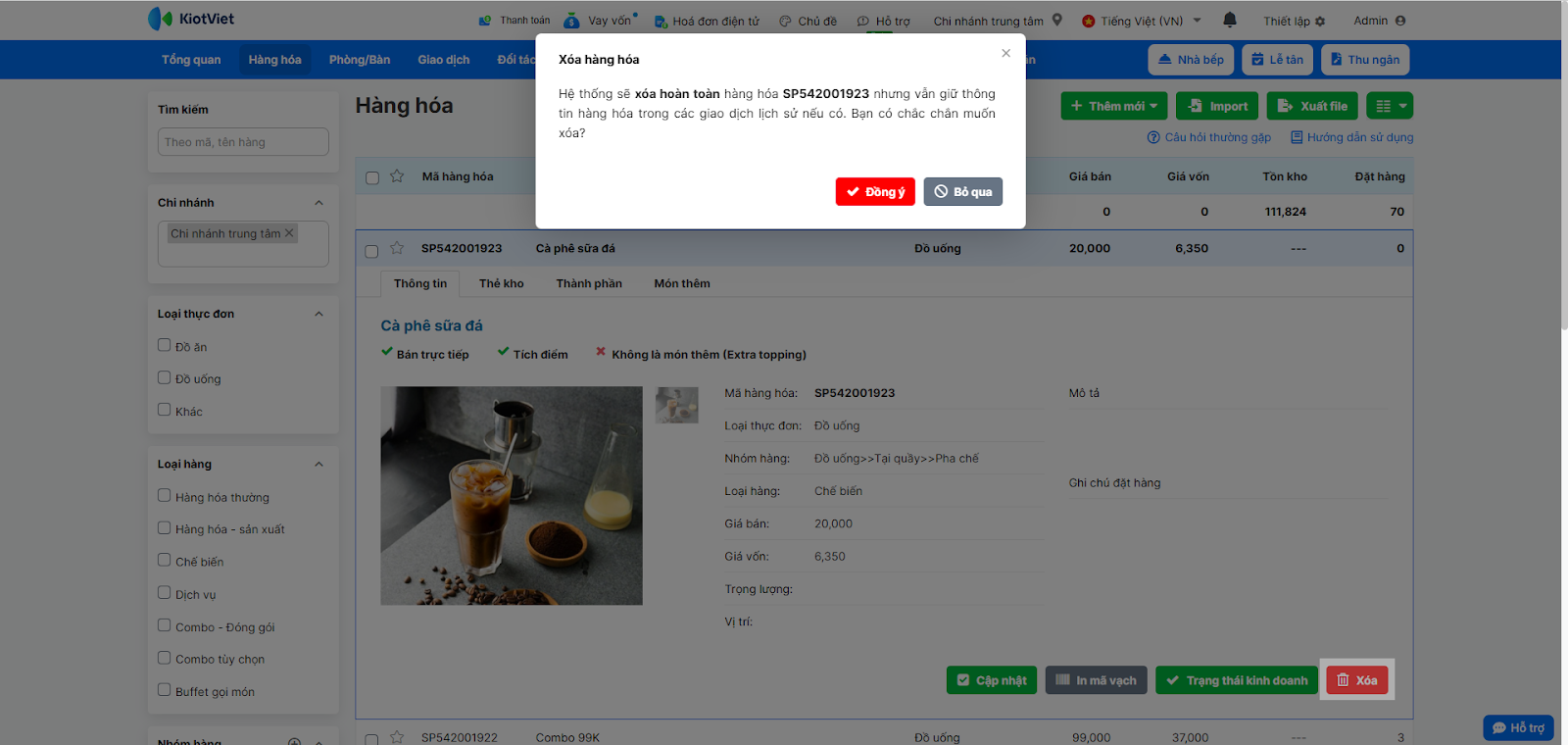Switch to the Thẻ kho tab

pyautogui.click(x=502, y=283)
